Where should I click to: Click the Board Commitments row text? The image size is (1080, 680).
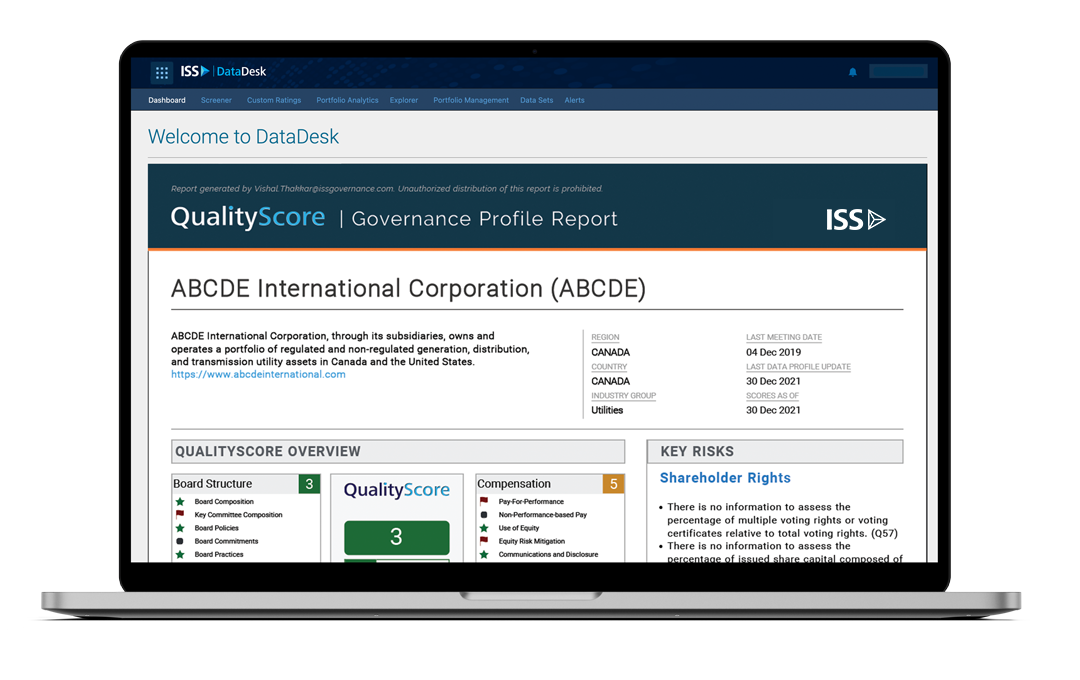point(226,541)
